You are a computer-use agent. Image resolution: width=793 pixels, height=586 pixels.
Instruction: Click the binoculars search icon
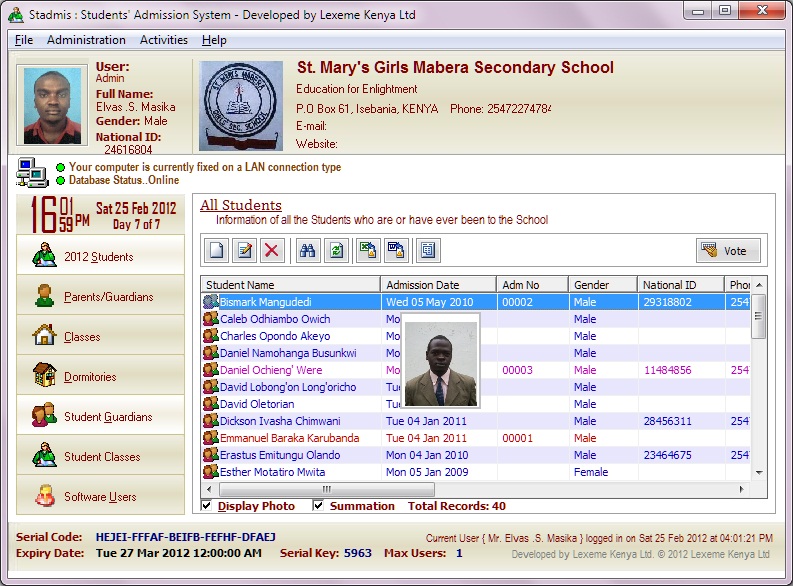pos(308,250)
